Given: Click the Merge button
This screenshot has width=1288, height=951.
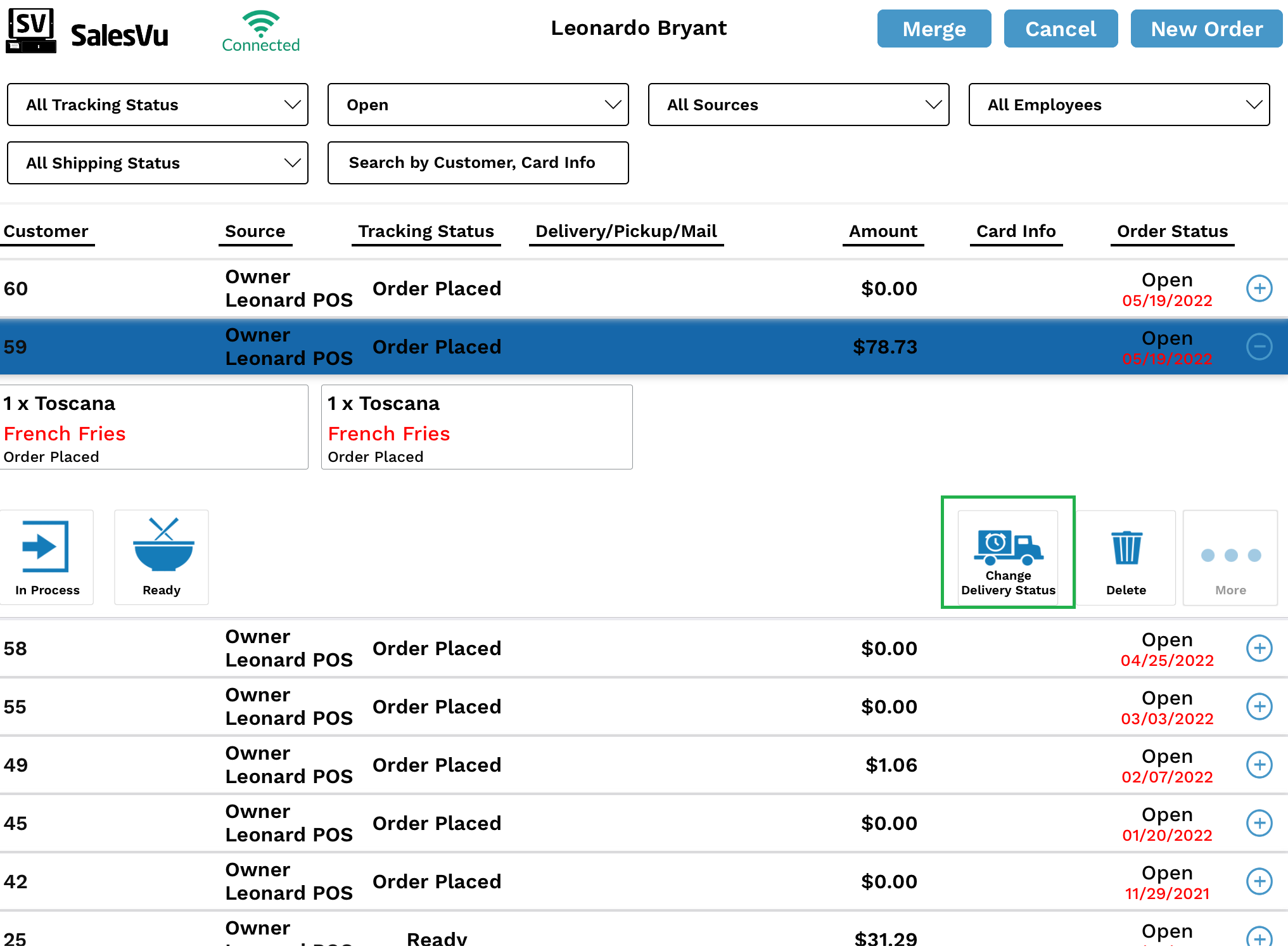Looking at the screenshot, I should (x=933, y=29).
